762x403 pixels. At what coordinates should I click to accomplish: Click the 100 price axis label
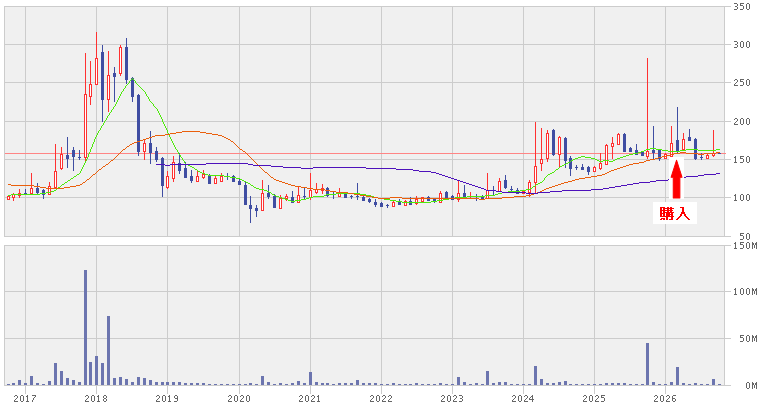pos(743,198)
